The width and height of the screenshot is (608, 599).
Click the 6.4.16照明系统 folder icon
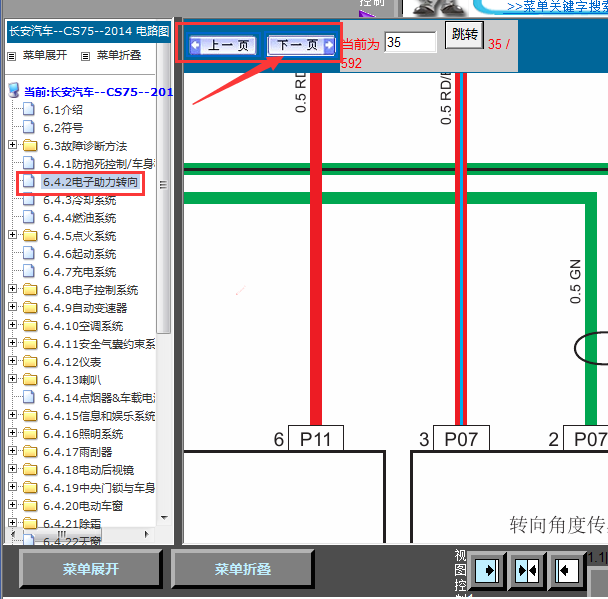pyautogui.click(x=30, y=433)
